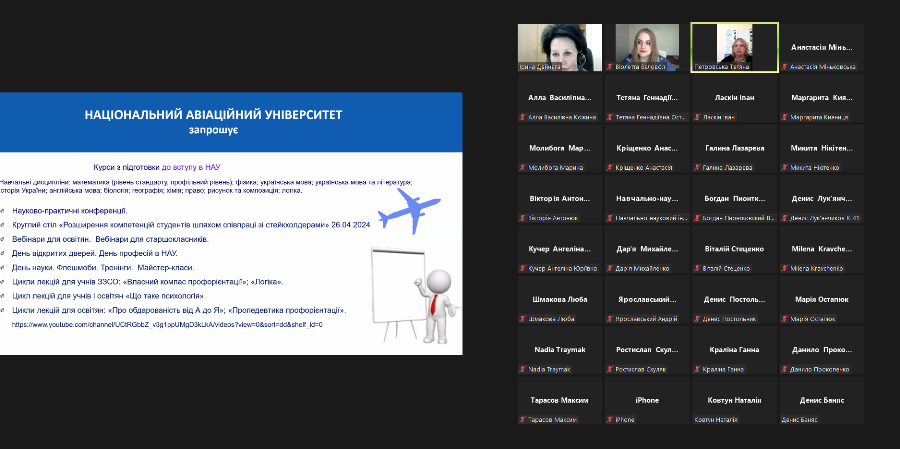Click muted mic icon next to Алла Василівна Кожина
The height and width of the screenshot is (449, 900).
coord(523,117)
